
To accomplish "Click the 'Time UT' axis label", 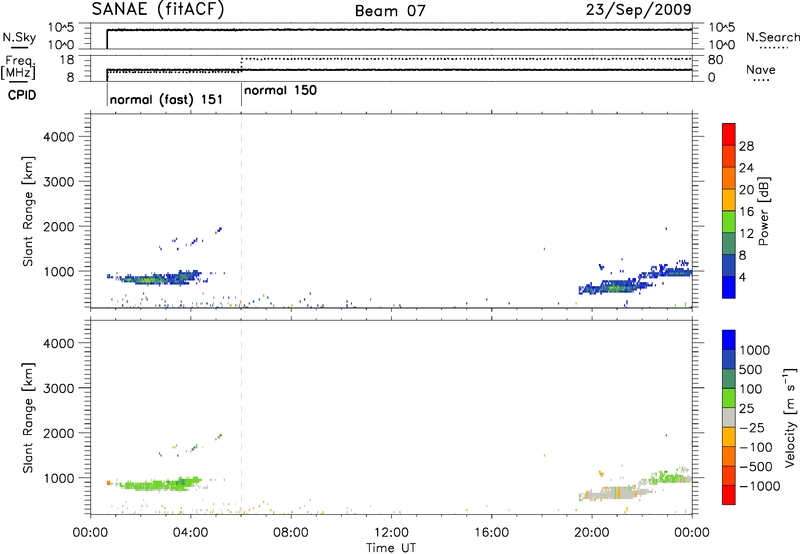I will coord(391,548).
